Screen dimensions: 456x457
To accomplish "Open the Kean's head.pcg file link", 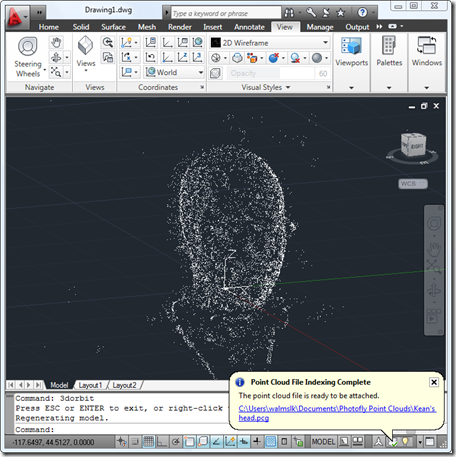I will click(337, 413).
